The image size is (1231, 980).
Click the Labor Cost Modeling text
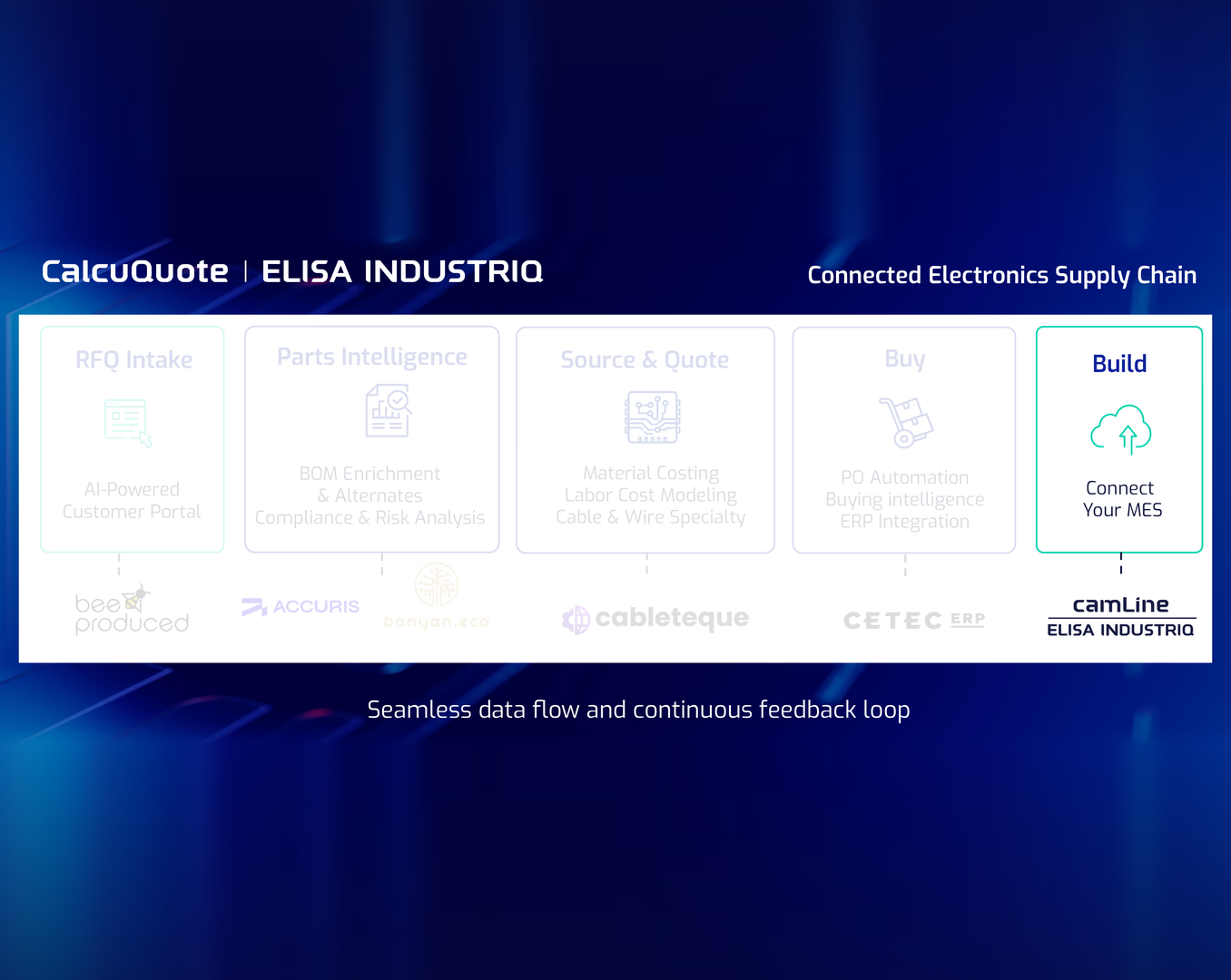(651, 495)
